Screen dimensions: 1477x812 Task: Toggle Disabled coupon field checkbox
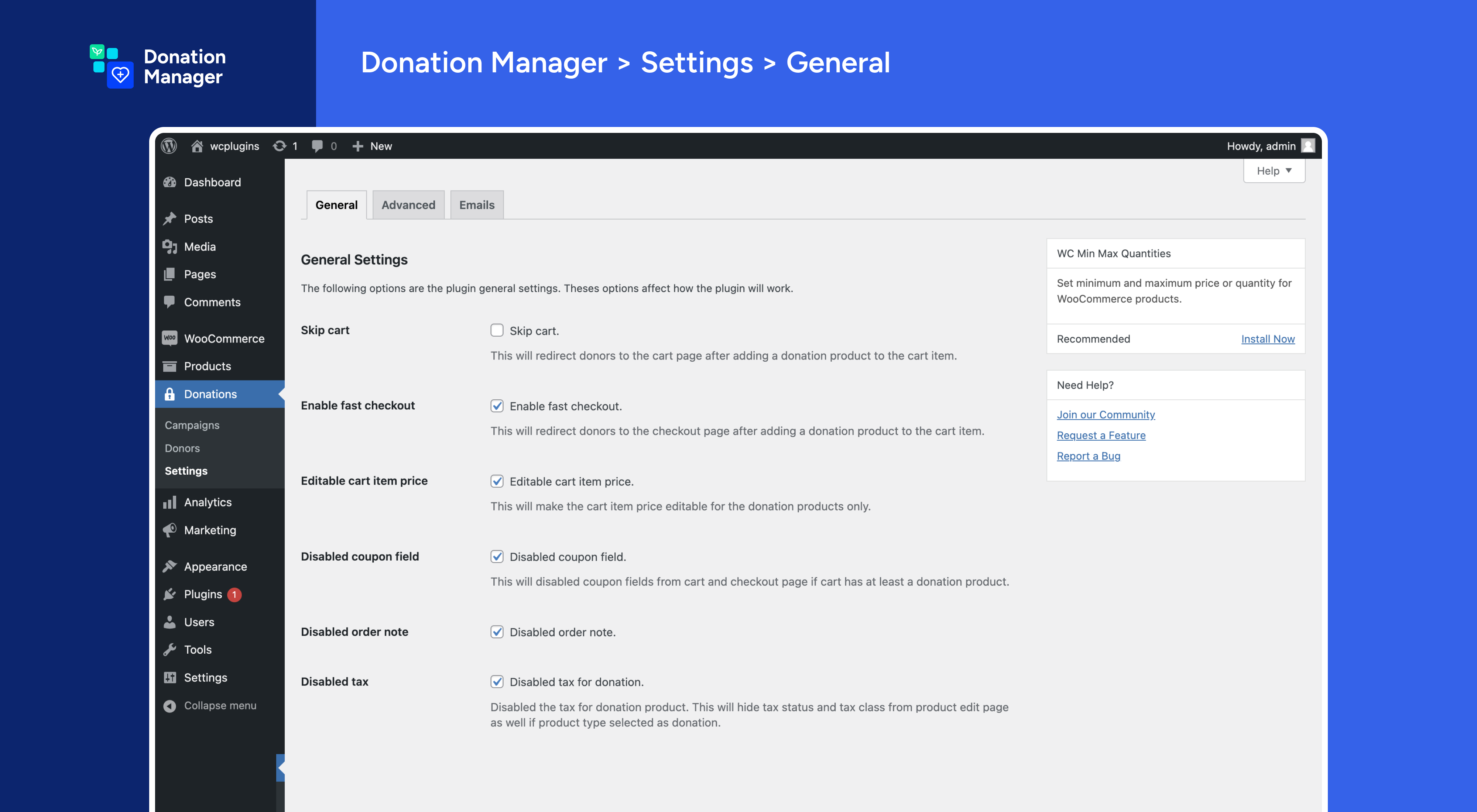tap(497, 557)
